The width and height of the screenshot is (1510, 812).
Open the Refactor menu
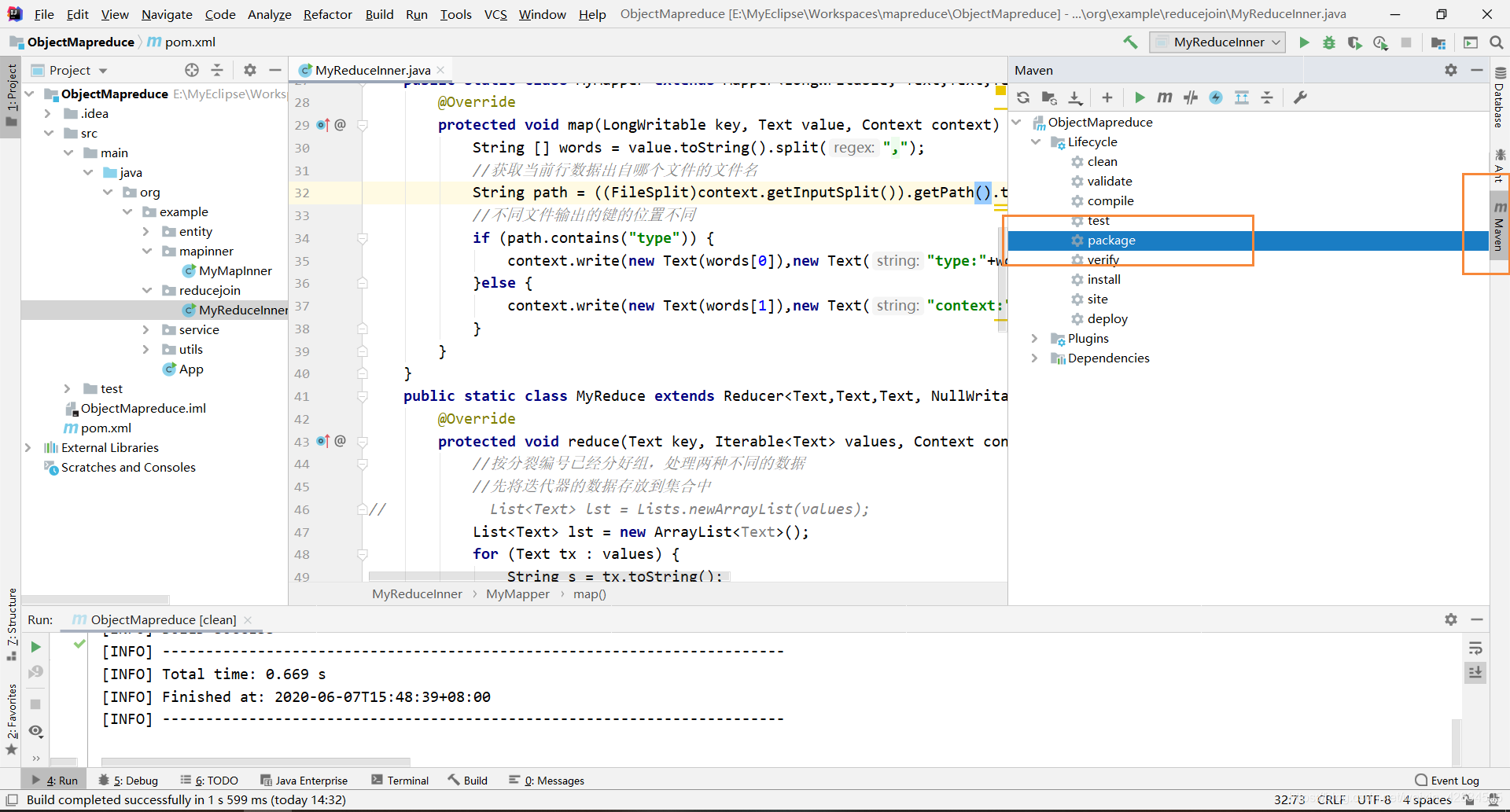point(328,14)
